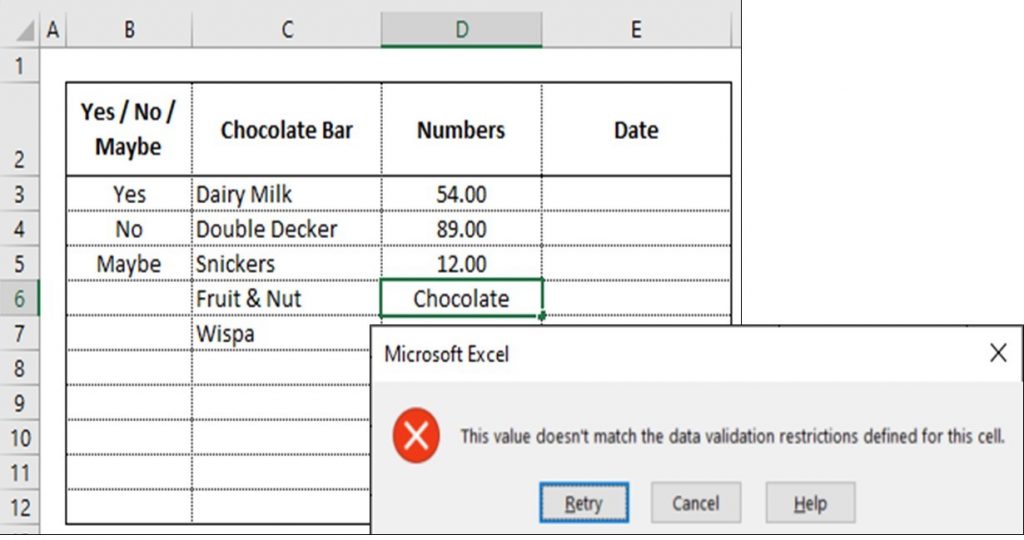Select the Date header cell

[636, 130]
